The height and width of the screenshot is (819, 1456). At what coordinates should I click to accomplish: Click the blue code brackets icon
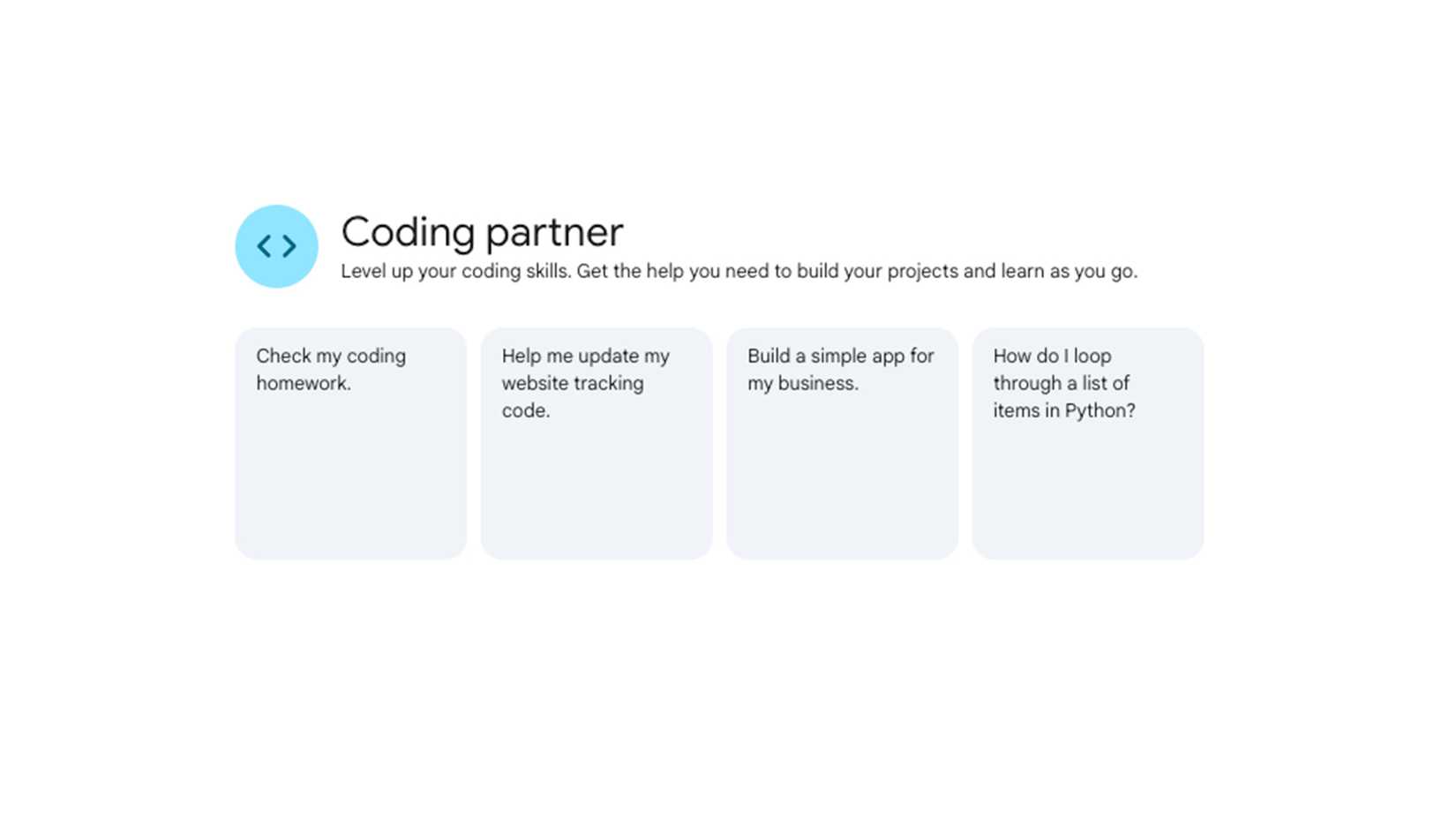[276, 246]
